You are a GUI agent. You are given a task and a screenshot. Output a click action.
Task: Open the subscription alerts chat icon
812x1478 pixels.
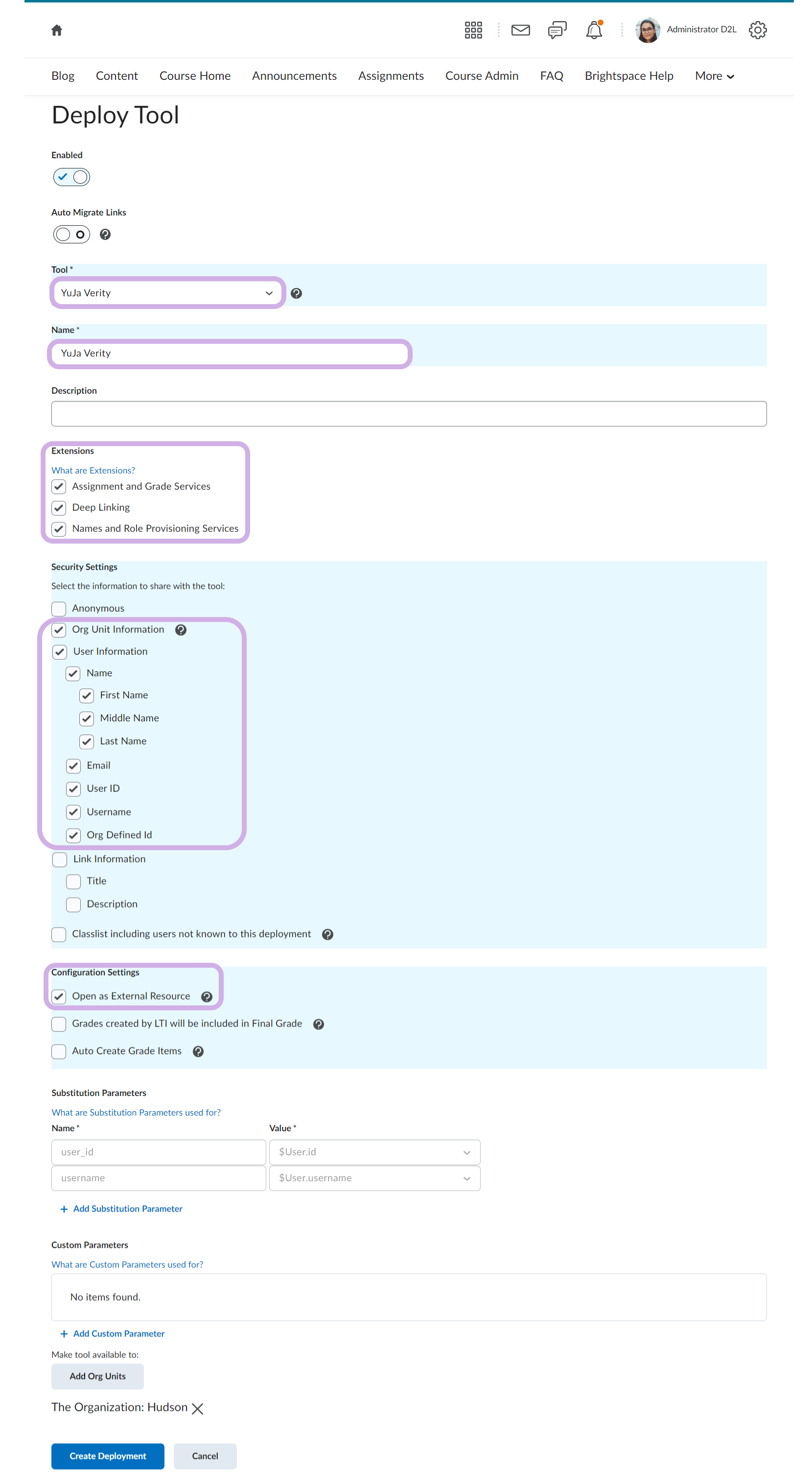click(556, 30)
